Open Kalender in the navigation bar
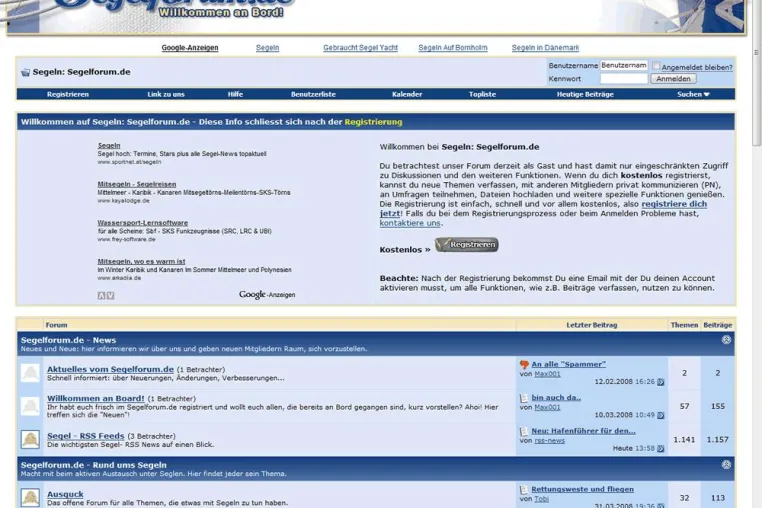762x508 pixels. pyautogui.click(x=407, y=94)
